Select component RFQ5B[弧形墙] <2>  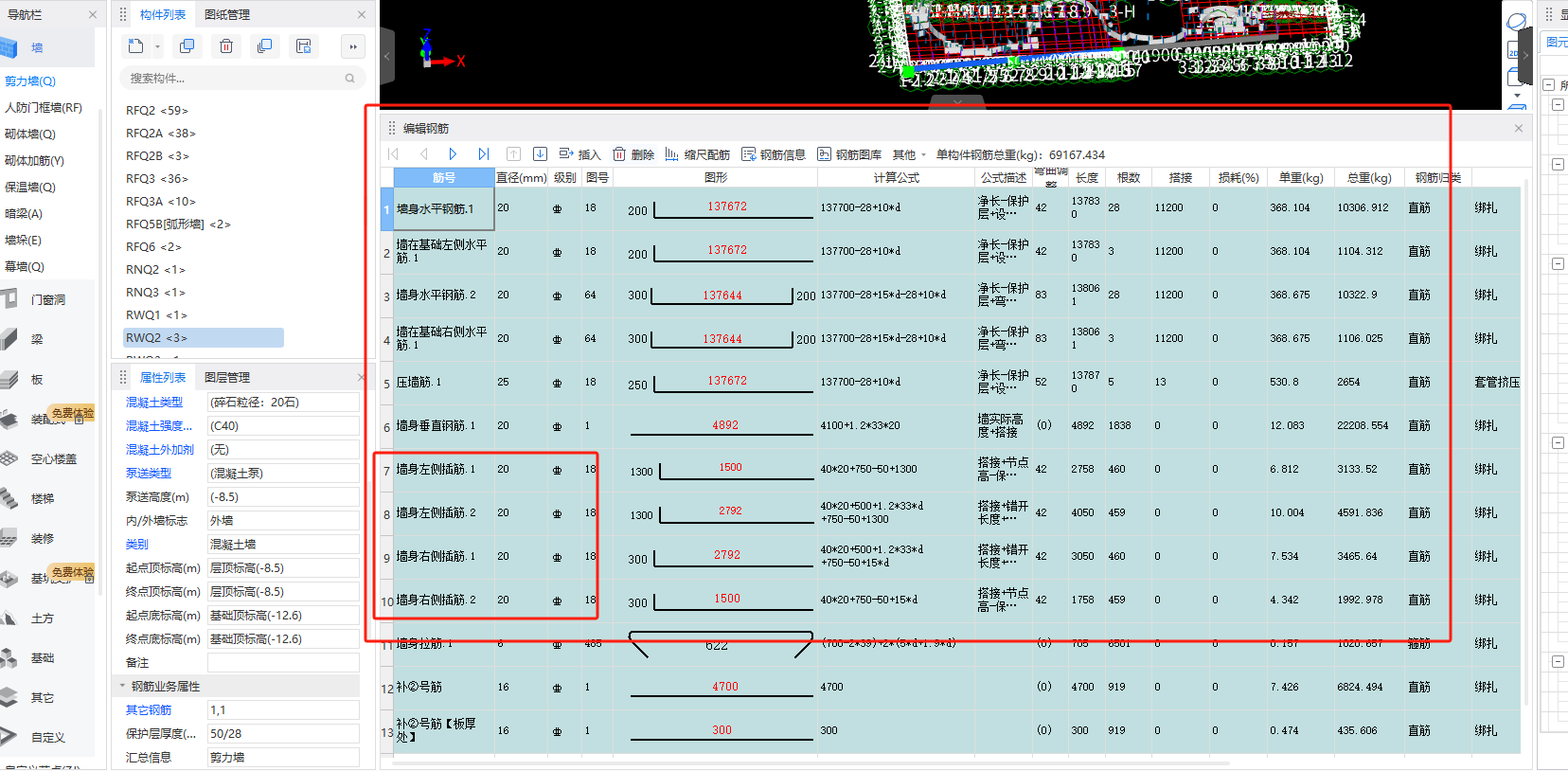tap(178, 224)
